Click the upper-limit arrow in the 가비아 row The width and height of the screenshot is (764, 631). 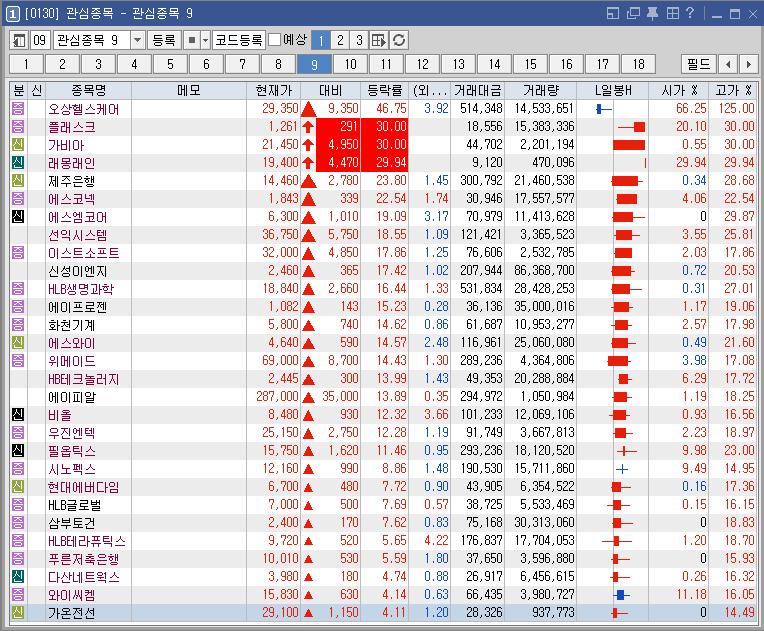[308, 145]
